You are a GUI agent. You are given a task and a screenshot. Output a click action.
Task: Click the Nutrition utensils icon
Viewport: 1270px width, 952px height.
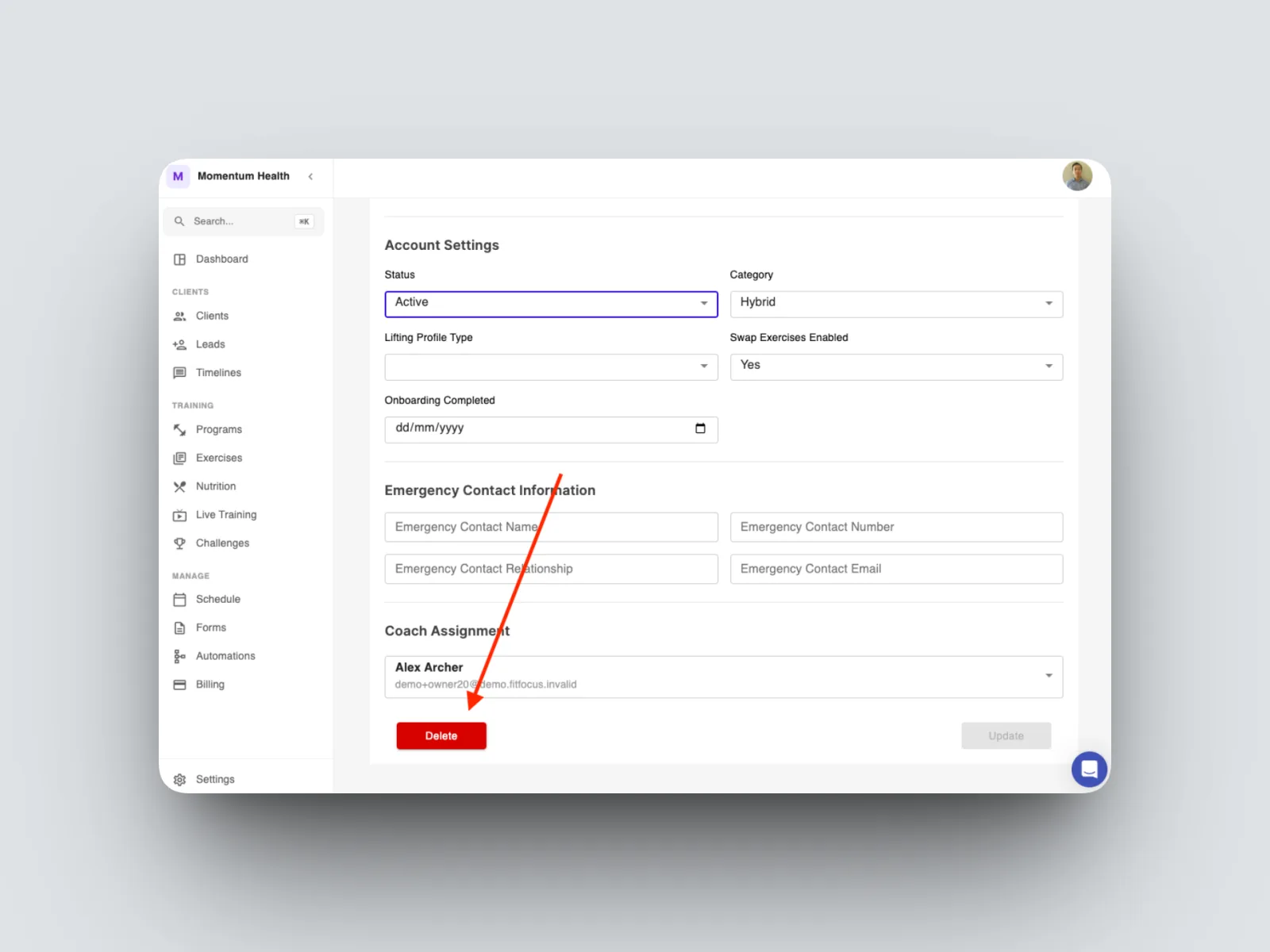coord(179,486)
